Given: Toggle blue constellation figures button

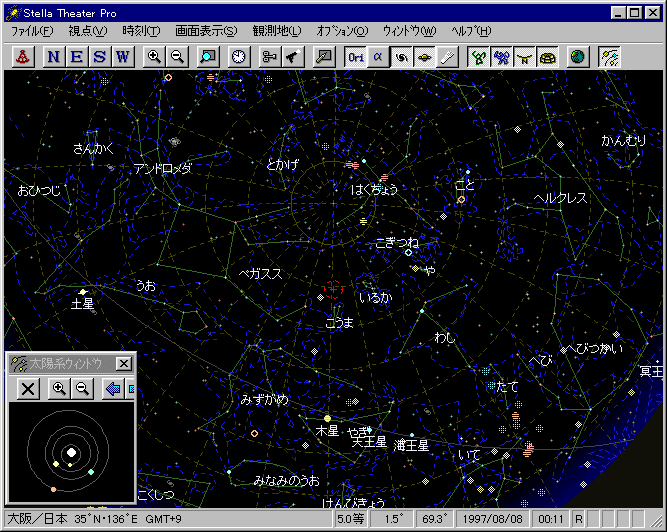Looking at the screenshot, I should 501,57.
